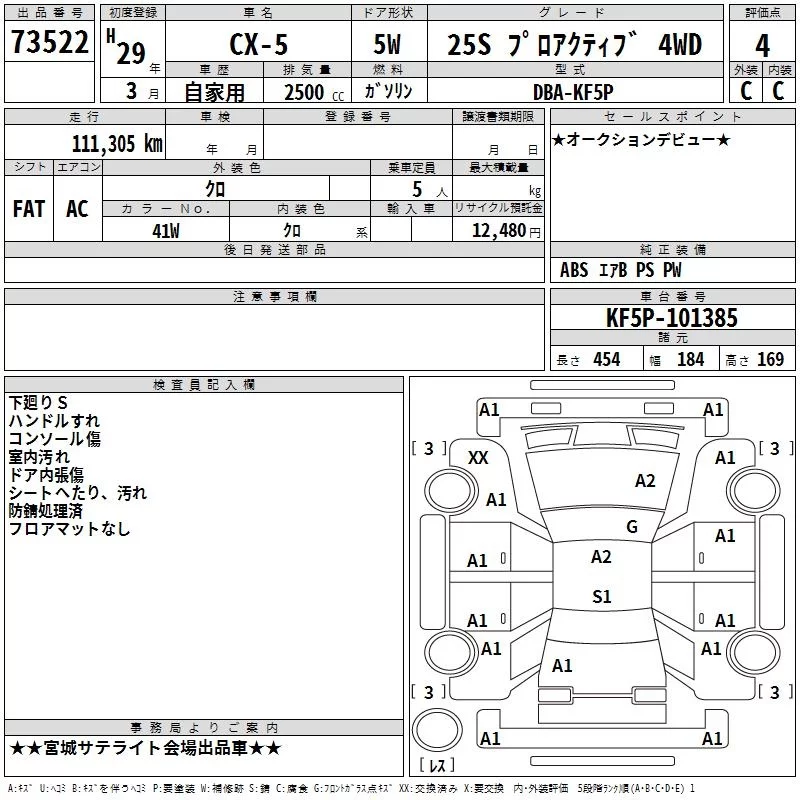Click the 後日発送部品 section header
800x800 pixels.
[275, 249]
